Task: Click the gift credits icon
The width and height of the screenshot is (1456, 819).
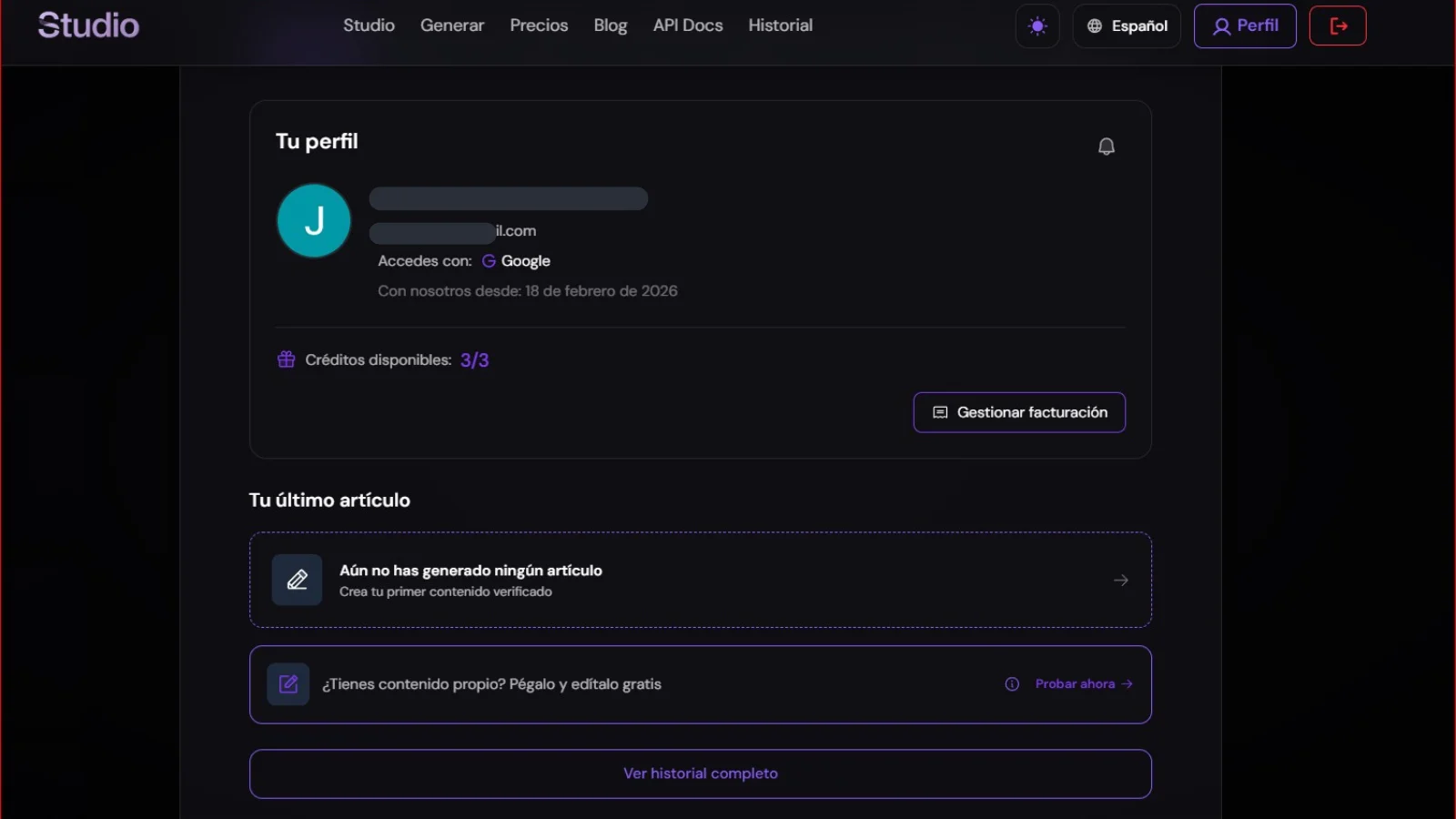Action: point(286,359)
